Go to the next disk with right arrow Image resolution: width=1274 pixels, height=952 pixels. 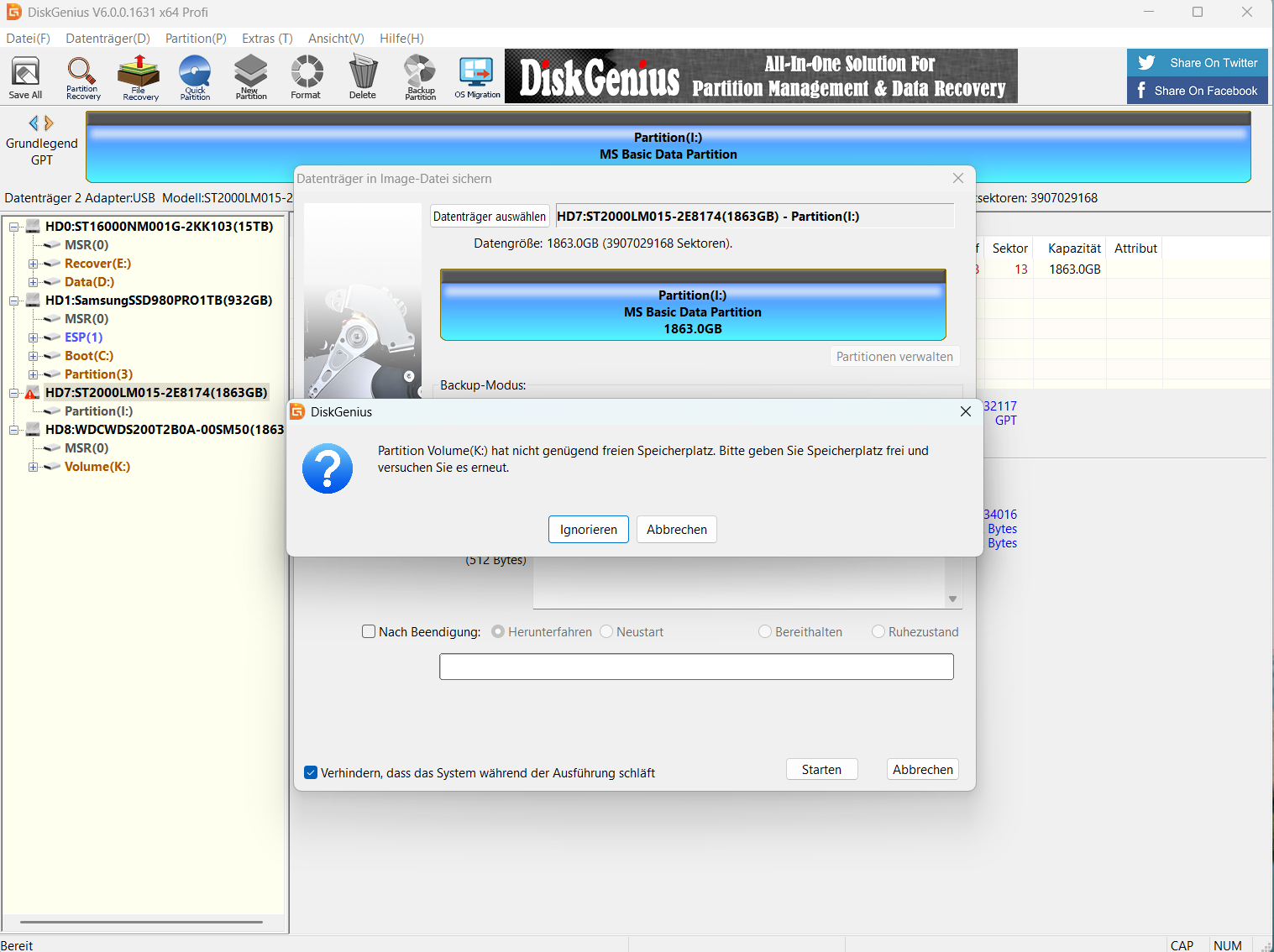(49, 123)
